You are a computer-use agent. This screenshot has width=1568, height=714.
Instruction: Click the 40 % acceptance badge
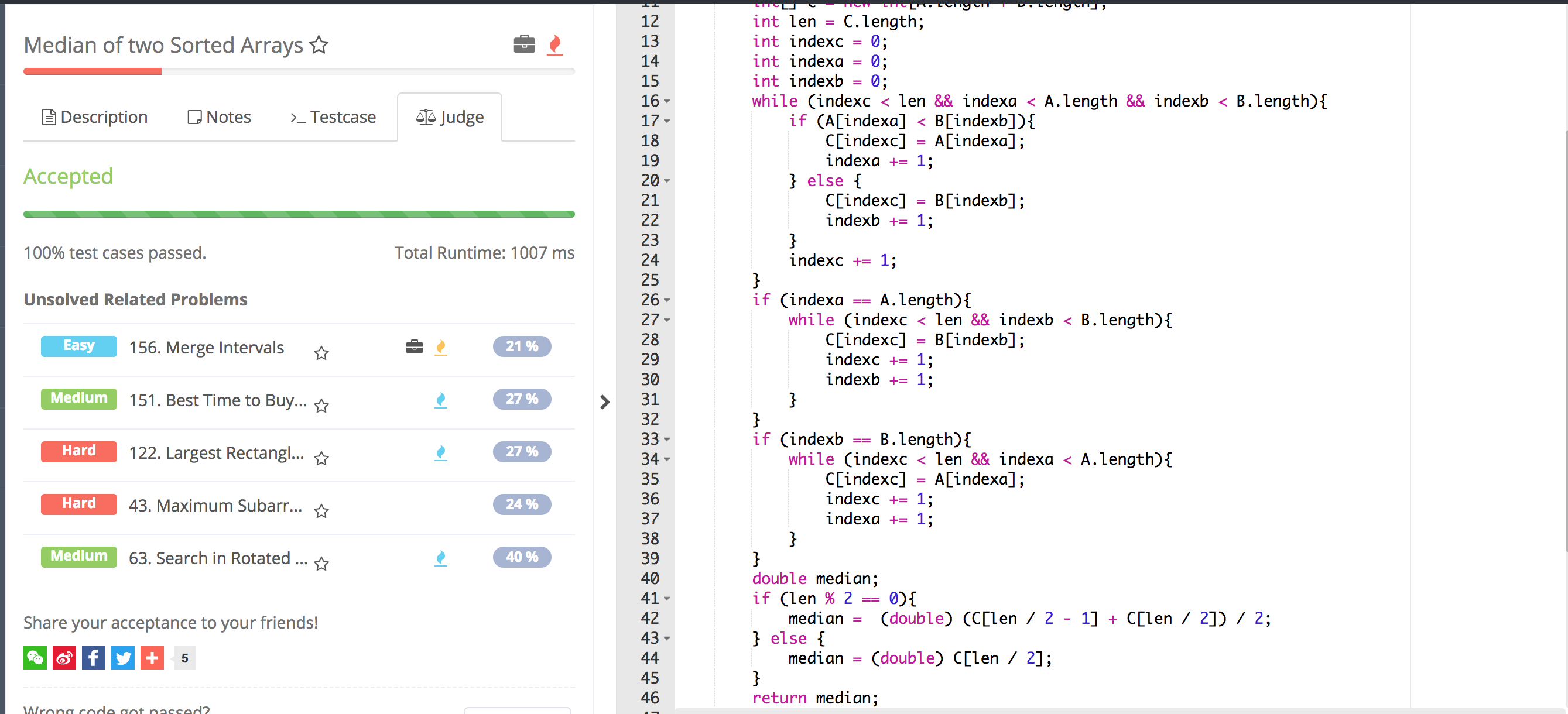[522, 557]
